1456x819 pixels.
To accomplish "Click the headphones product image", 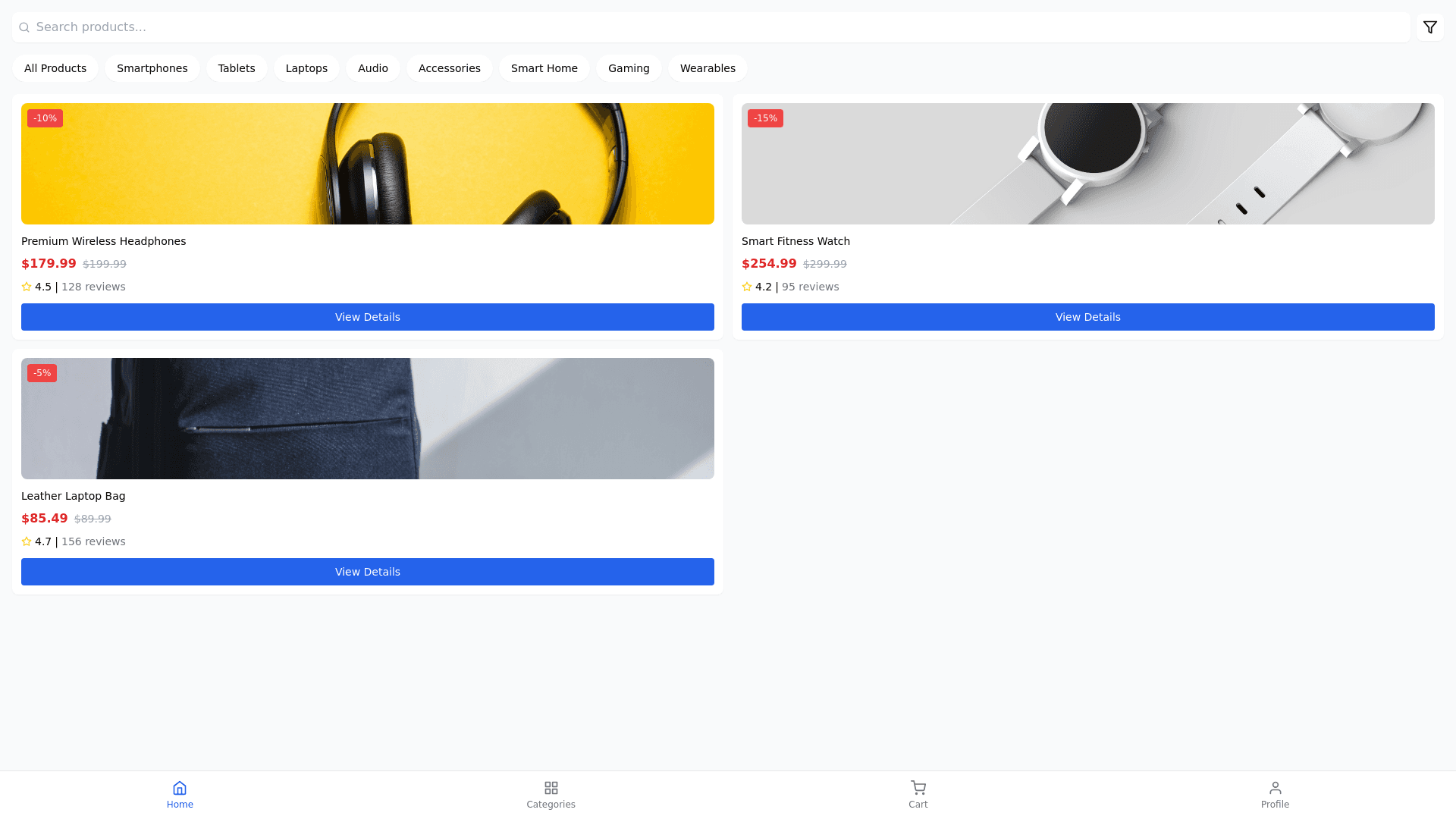I will (x=367, y=164).
